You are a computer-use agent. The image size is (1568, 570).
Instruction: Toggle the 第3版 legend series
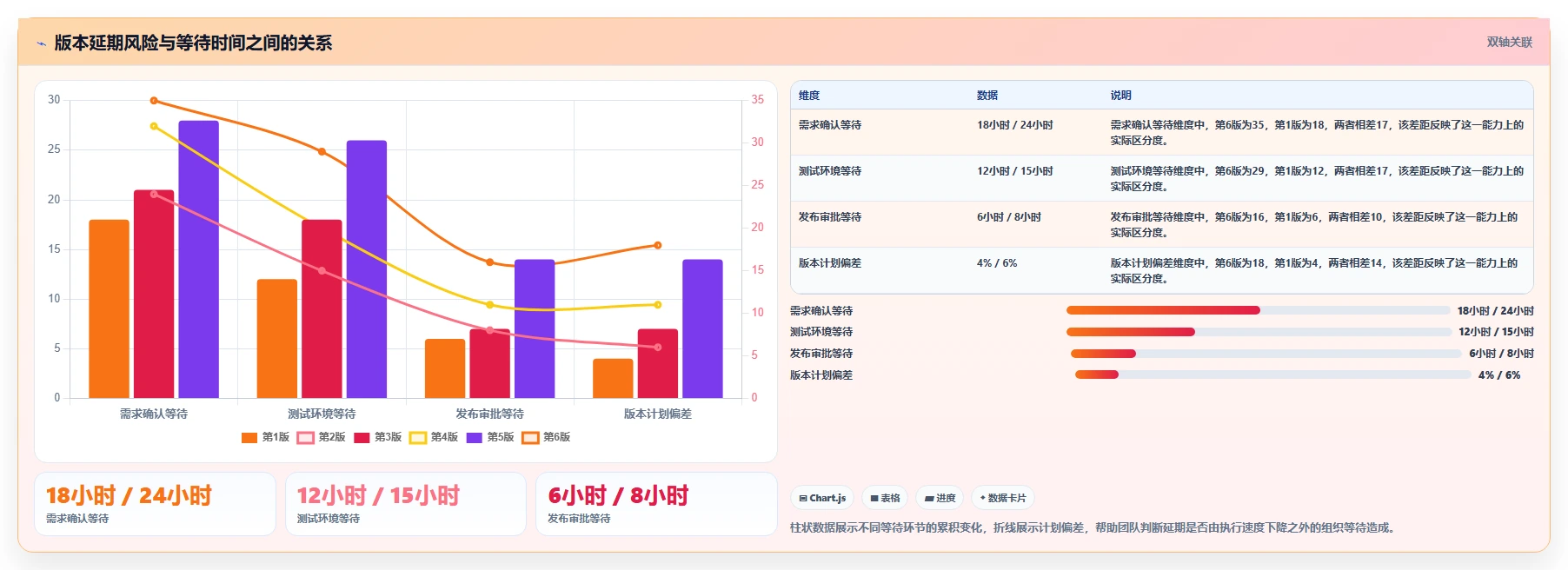tap(378, 437)
